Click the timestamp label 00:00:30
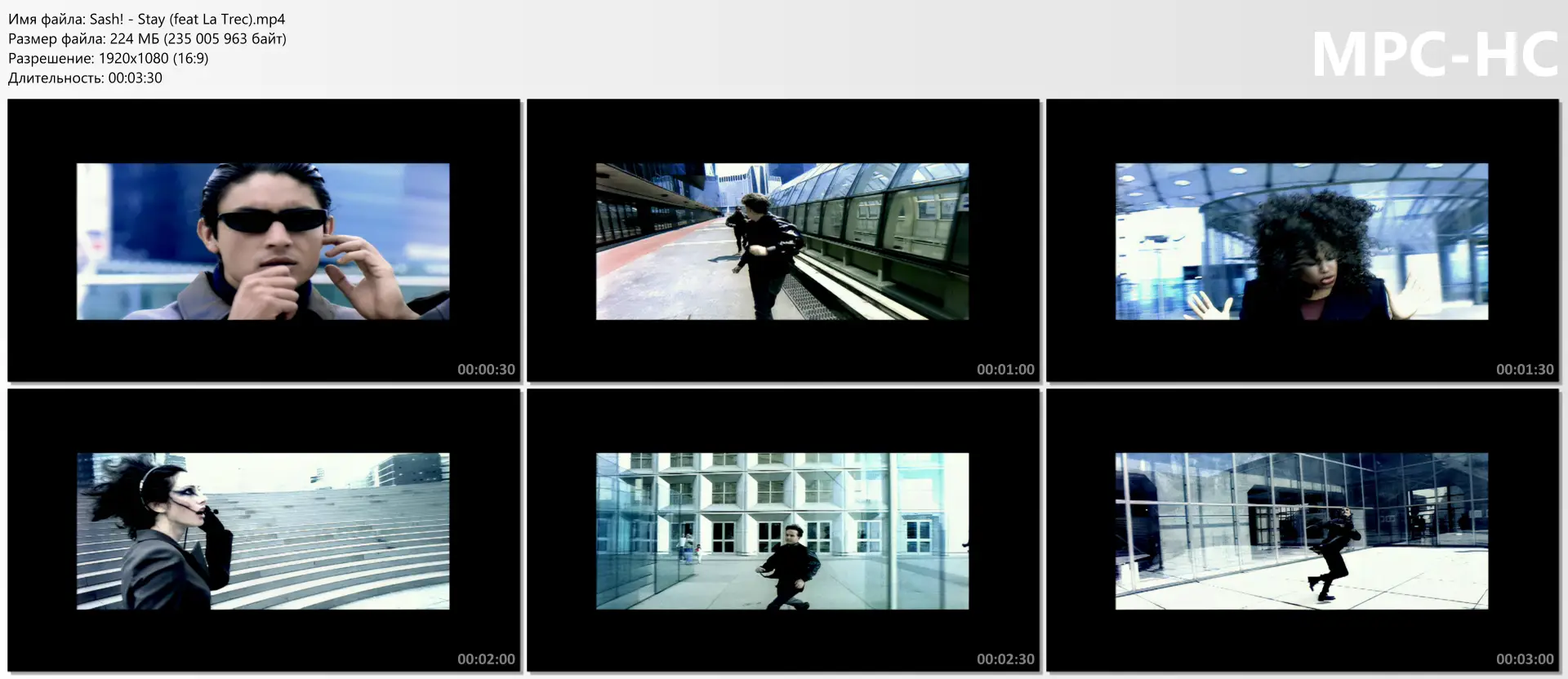The image size is (1568, 679). (486, 370)
